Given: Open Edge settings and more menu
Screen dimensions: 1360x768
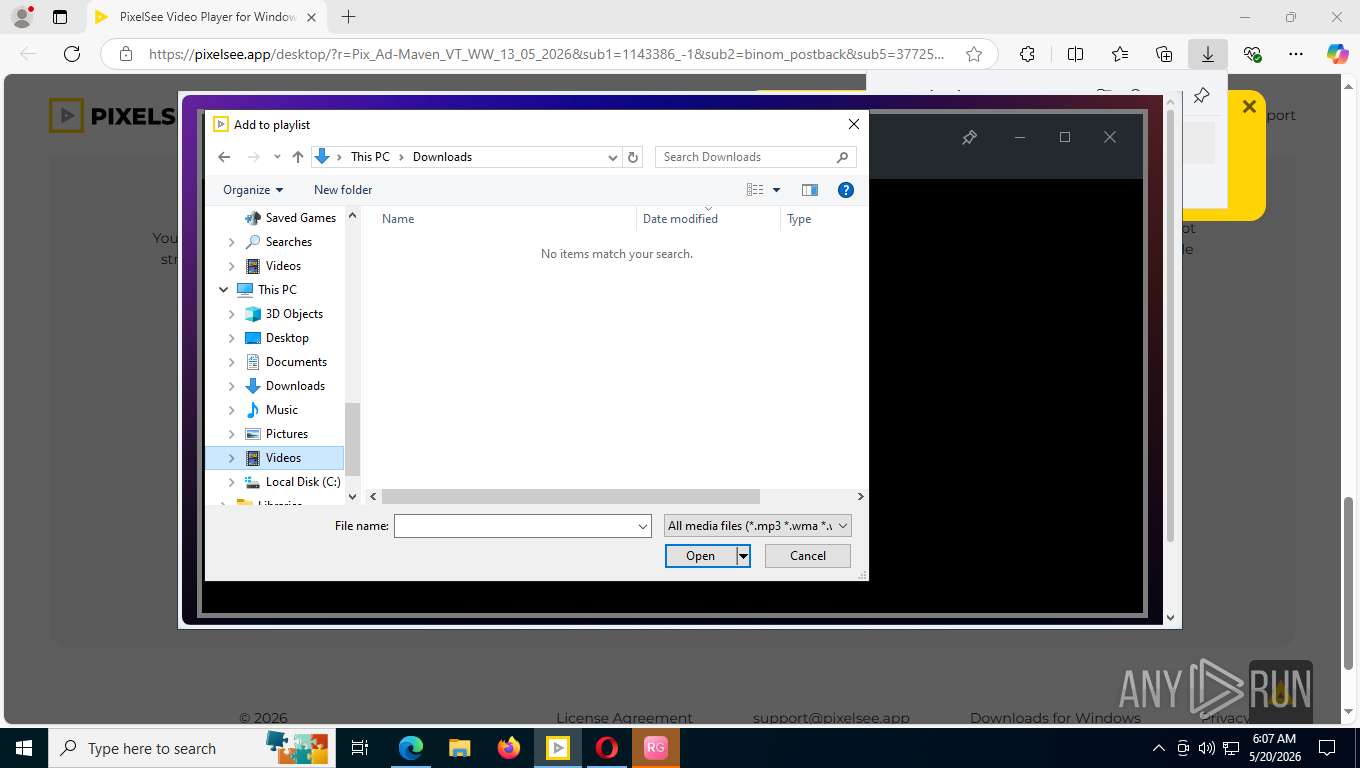Looking at the screenshot, I should 1296,55.
